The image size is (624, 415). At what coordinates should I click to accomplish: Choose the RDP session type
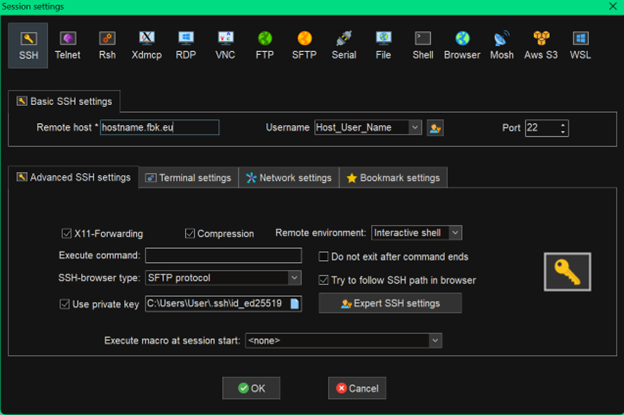pos(186,45)
